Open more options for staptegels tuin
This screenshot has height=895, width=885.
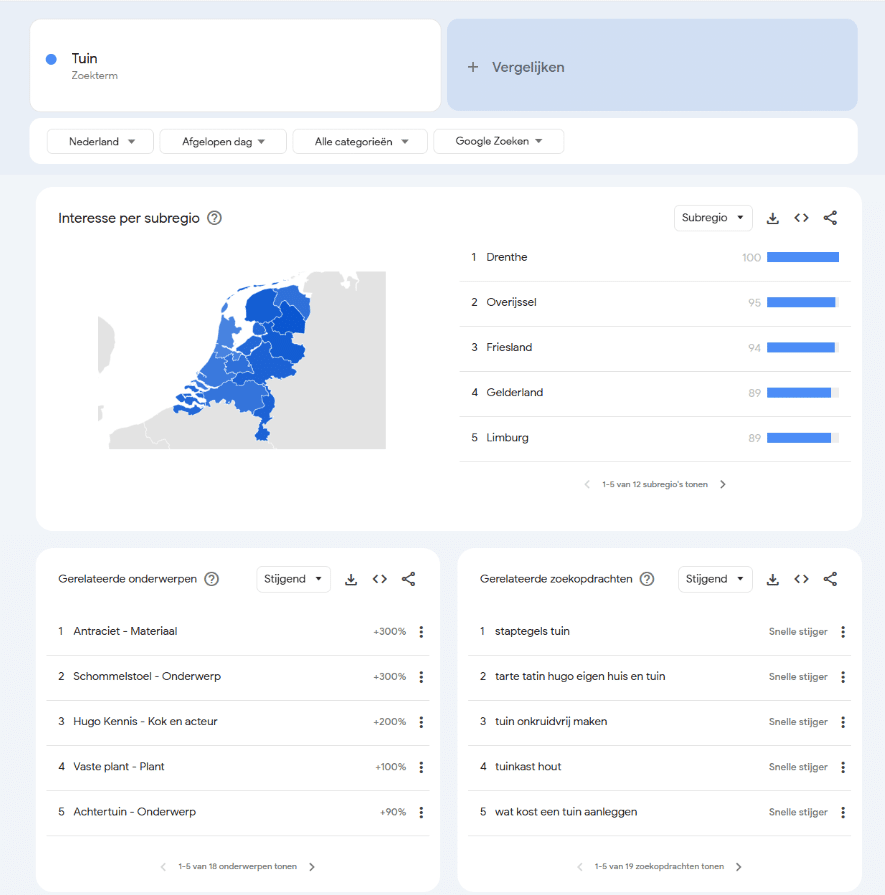[843, 632]
